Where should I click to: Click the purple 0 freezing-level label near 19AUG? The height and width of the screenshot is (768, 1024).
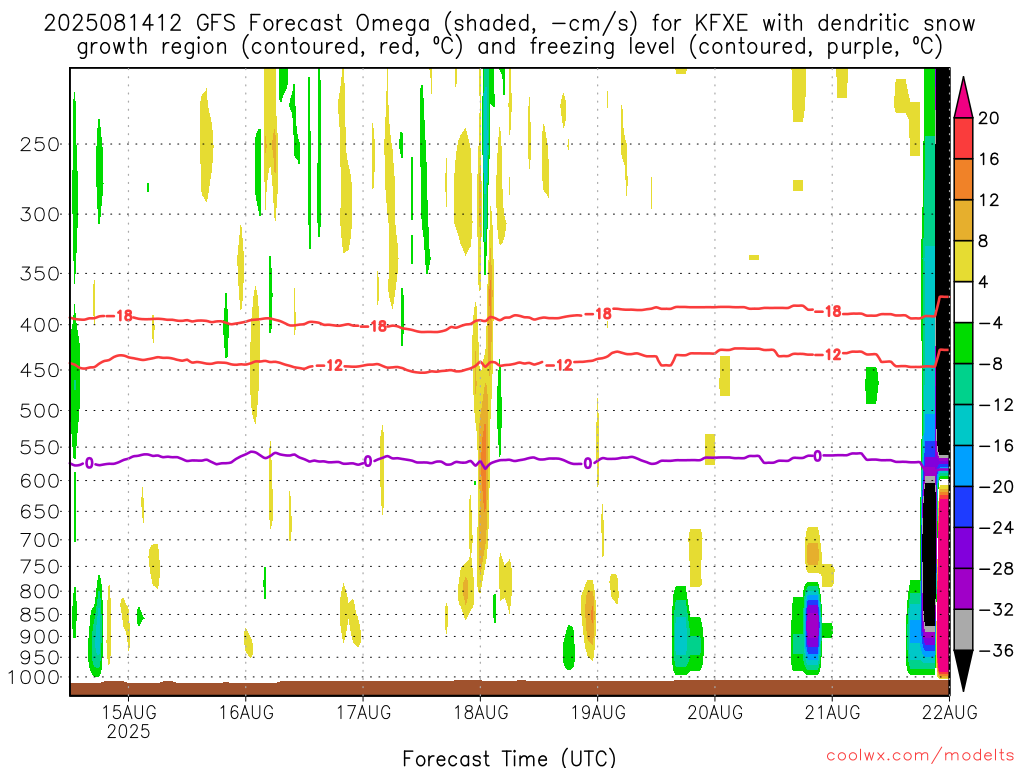click(x=588, y=463)
